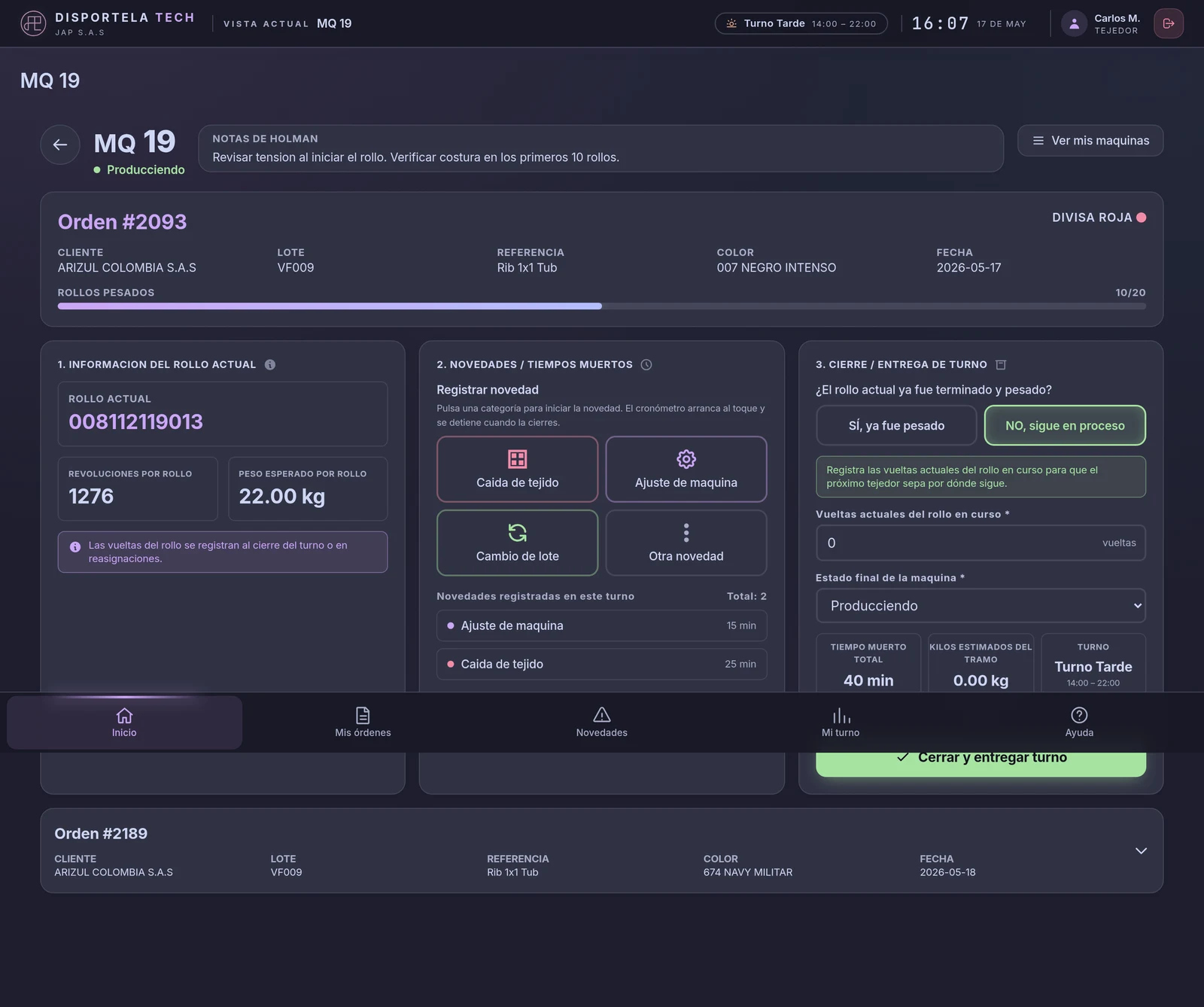Click the '40 min' tiempo muerto total value
This screenshot has width=1204, height=1007.
(868, 680)
